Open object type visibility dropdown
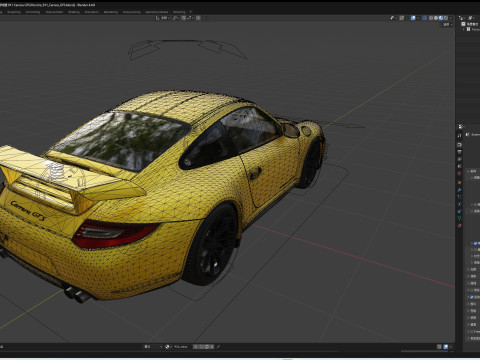 point(393,18)
